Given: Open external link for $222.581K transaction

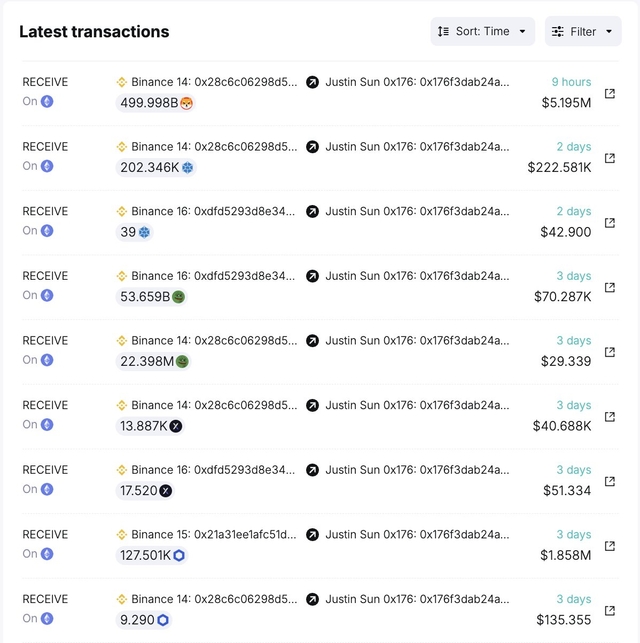Looking at the screenshot, I should click(x=610, y=158).
